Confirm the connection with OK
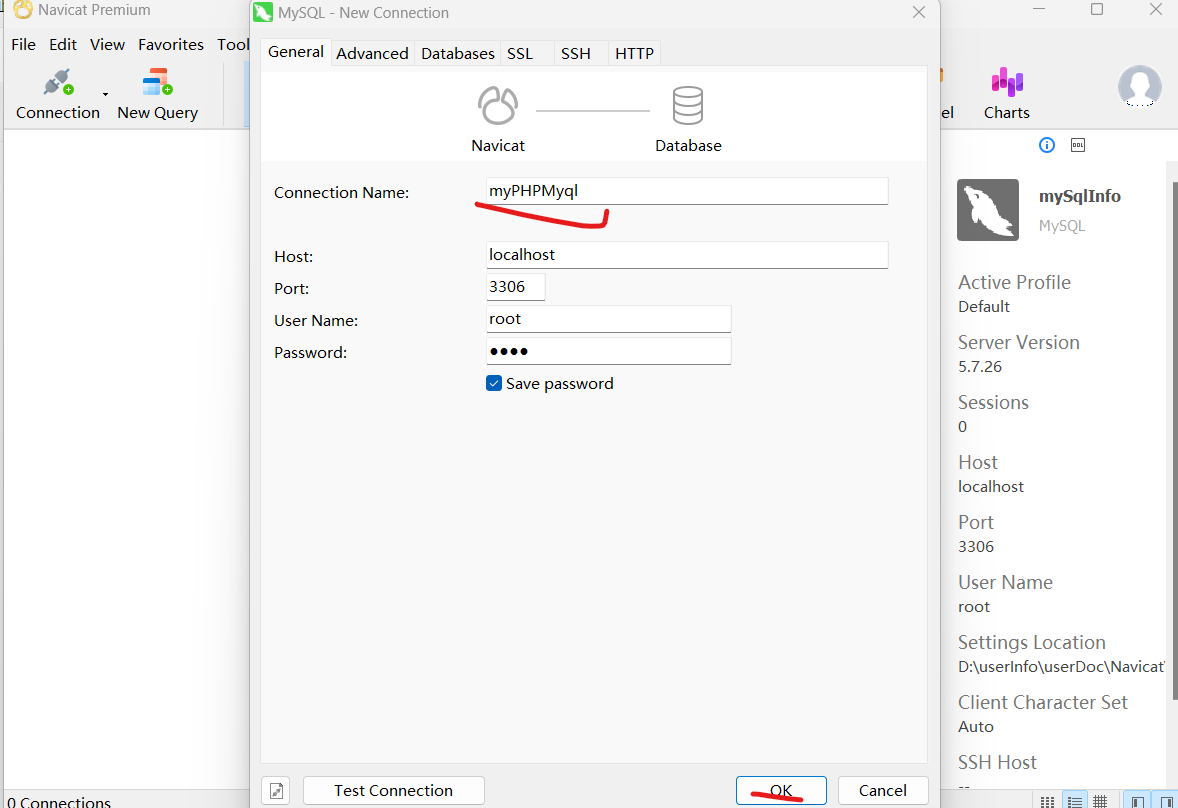Image resolution: width=1178 pixels, height=808 pixels. point(781,791)
